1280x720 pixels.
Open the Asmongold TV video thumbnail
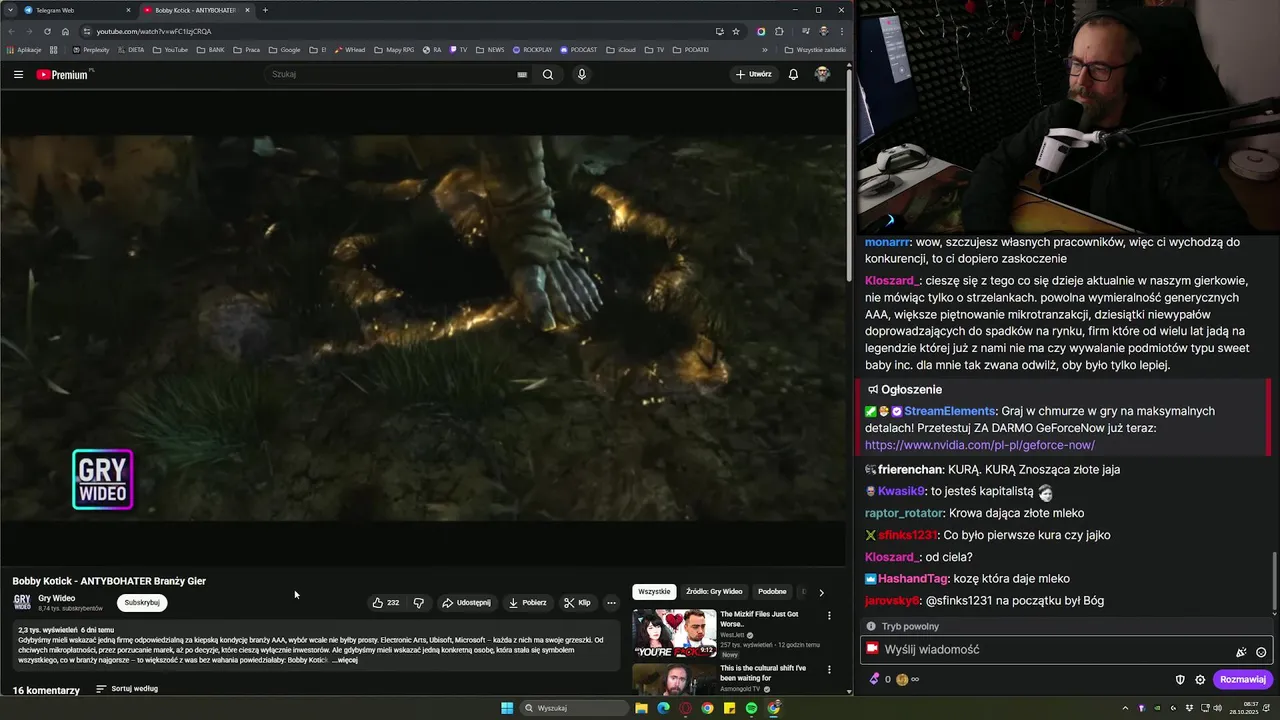(674, 679)
